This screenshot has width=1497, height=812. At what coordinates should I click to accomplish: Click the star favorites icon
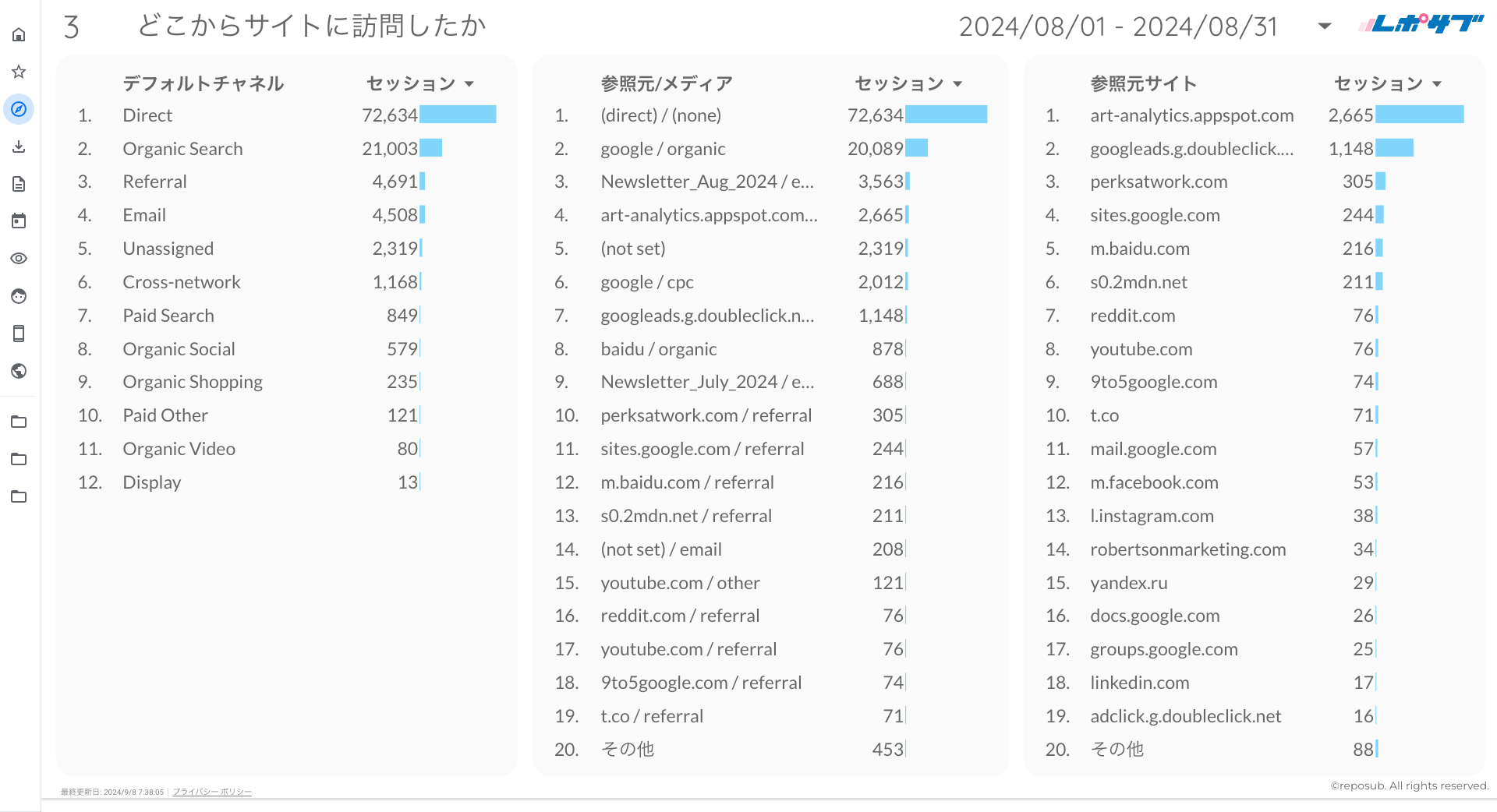(x=19, y=72)
